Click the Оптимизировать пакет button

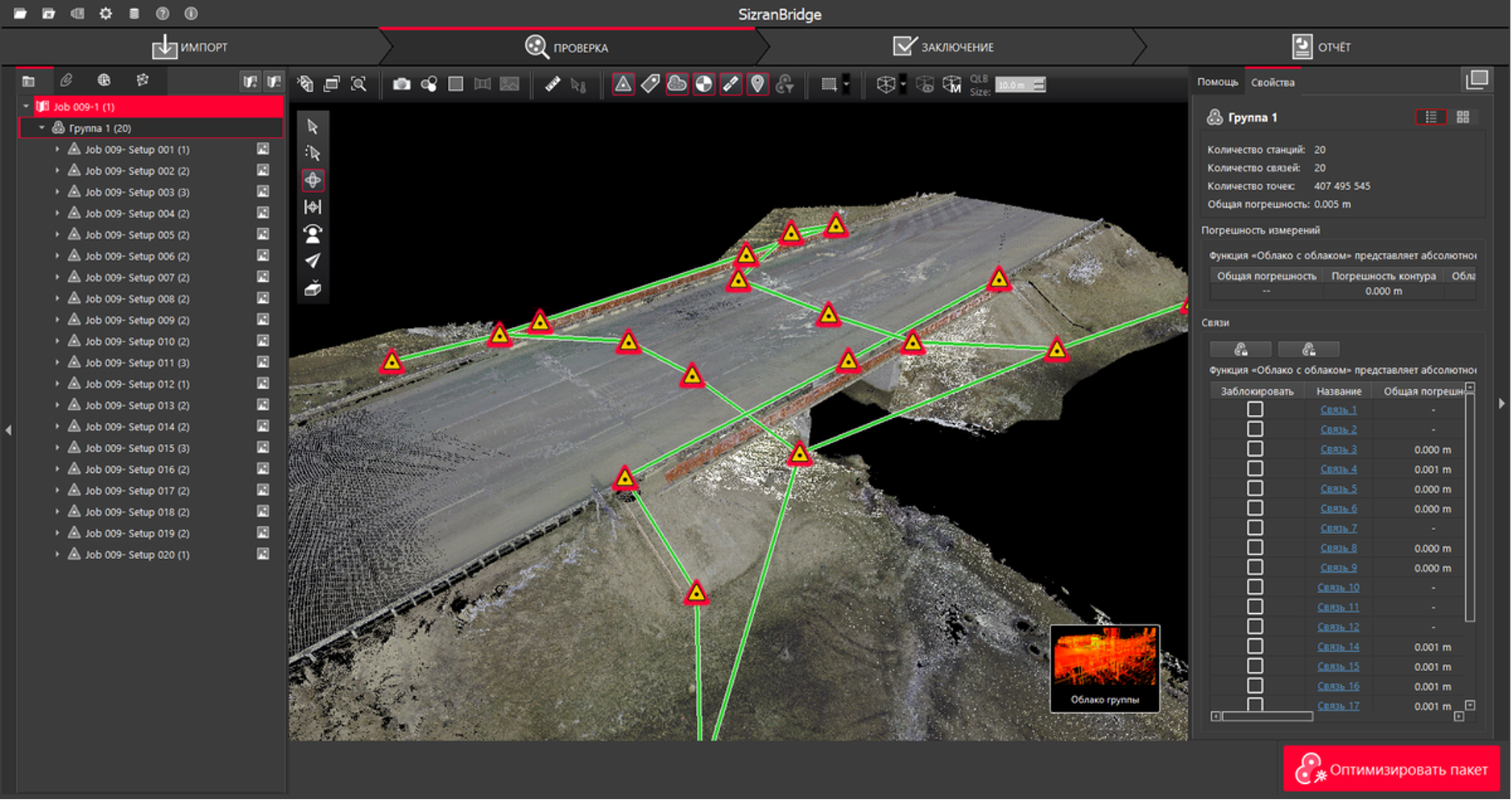point(1391,769)
